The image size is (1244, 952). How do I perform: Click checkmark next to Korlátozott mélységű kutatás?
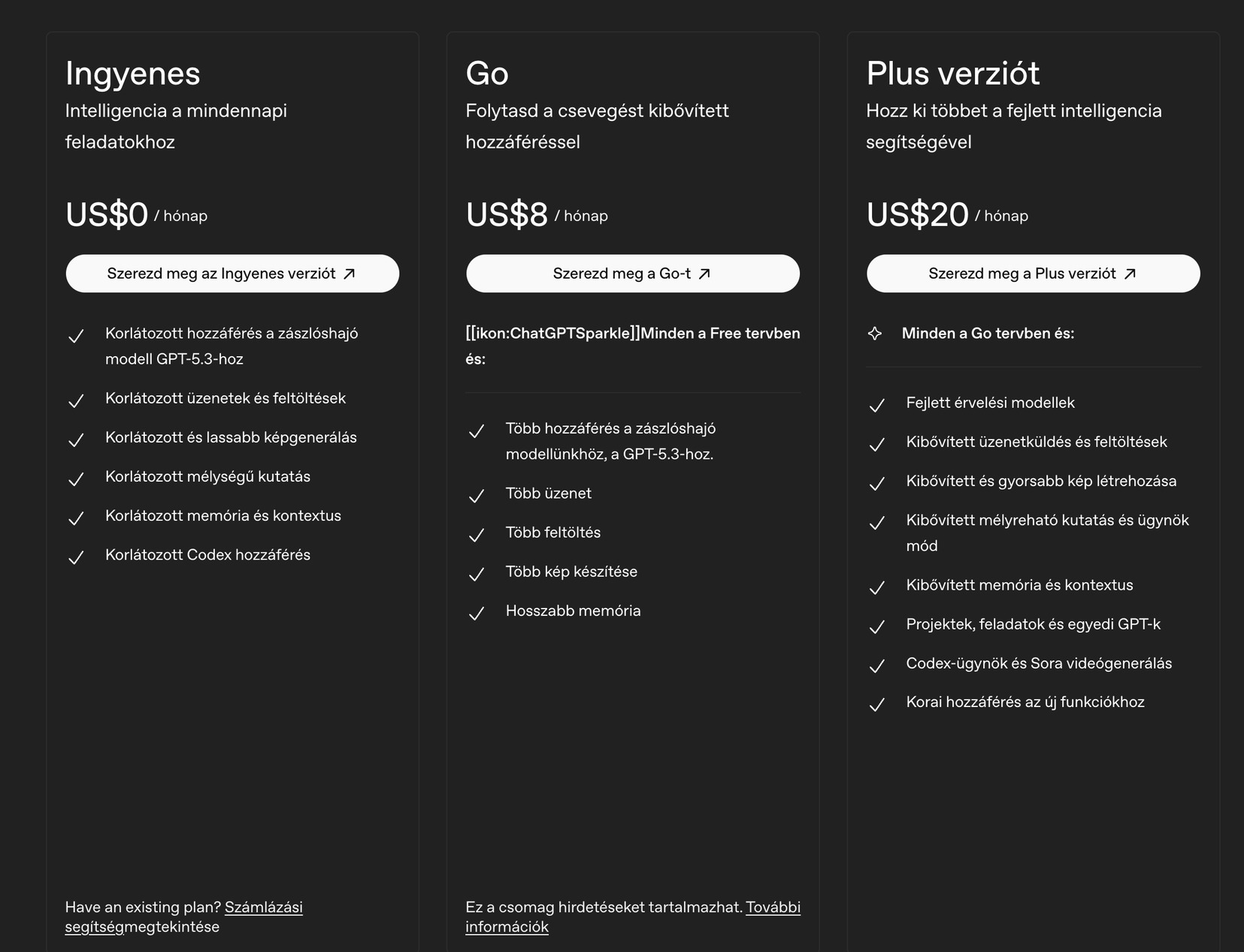(76, 479)
